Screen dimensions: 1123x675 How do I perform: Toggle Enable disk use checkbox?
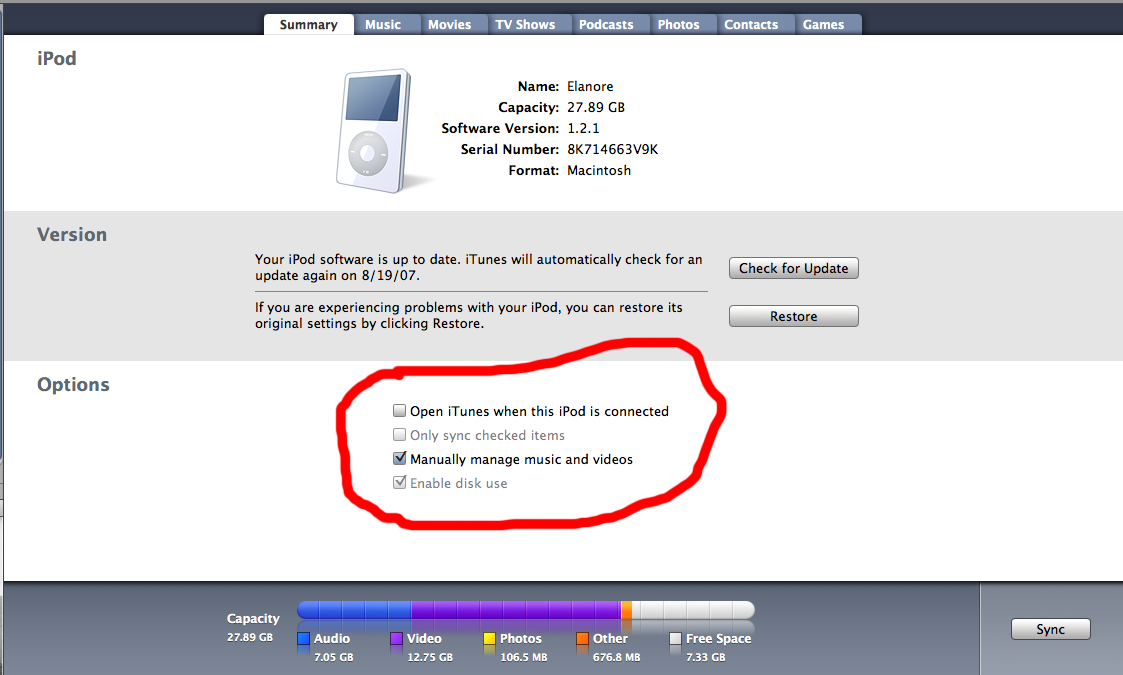pyautogui.click(x=400, y=482)
